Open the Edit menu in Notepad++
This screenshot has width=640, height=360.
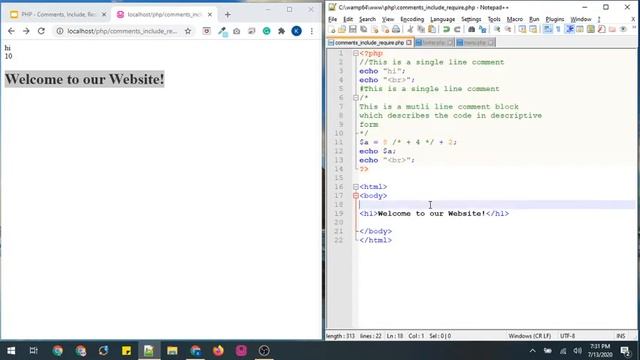point(348,19)
